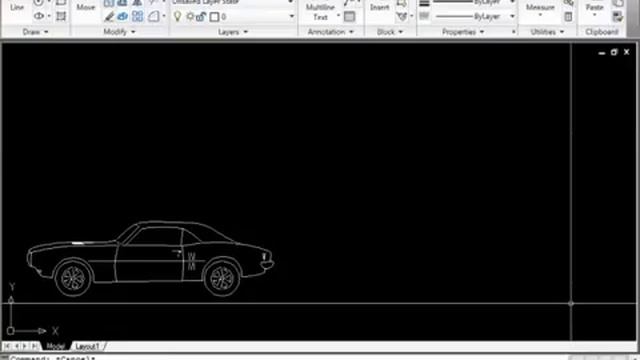Viewport: 640px width, 360px height.
Task: Select the Line tool
Action: point(17,7)
